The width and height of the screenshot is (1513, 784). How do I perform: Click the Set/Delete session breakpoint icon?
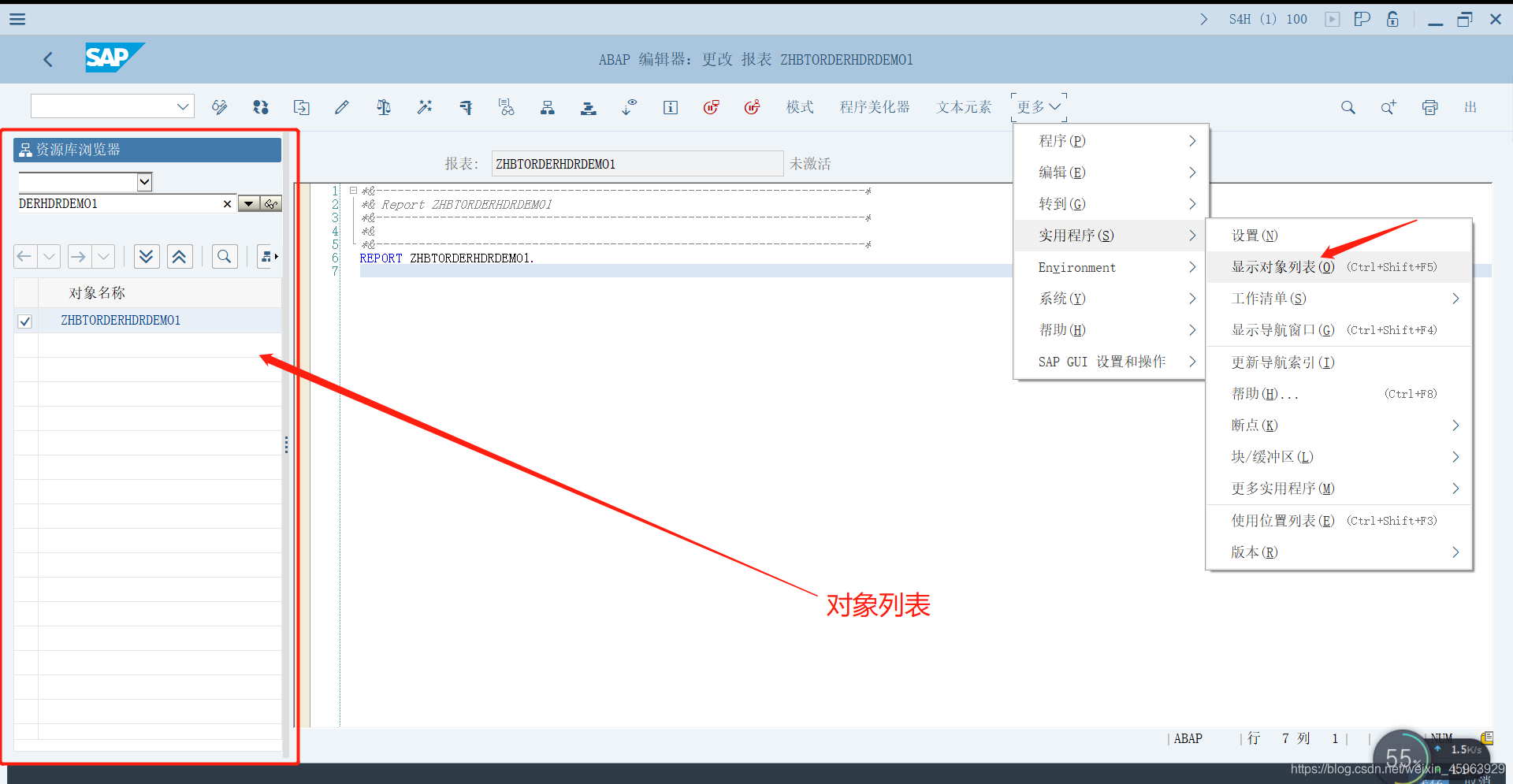click(x=712, y=107)
